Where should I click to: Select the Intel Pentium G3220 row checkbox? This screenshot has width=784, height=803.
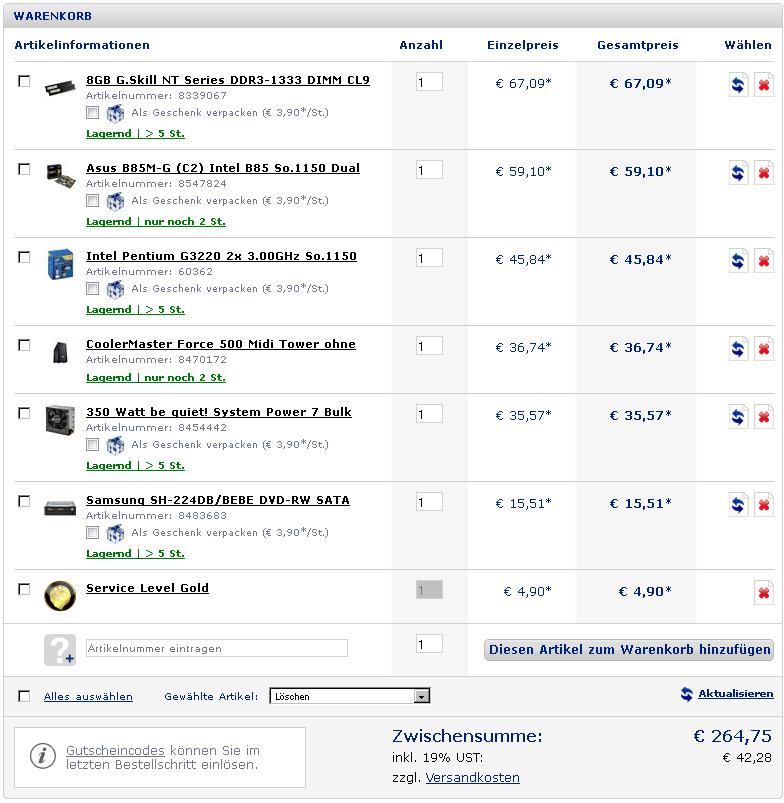pyautogui.click(x=24, y=257)
